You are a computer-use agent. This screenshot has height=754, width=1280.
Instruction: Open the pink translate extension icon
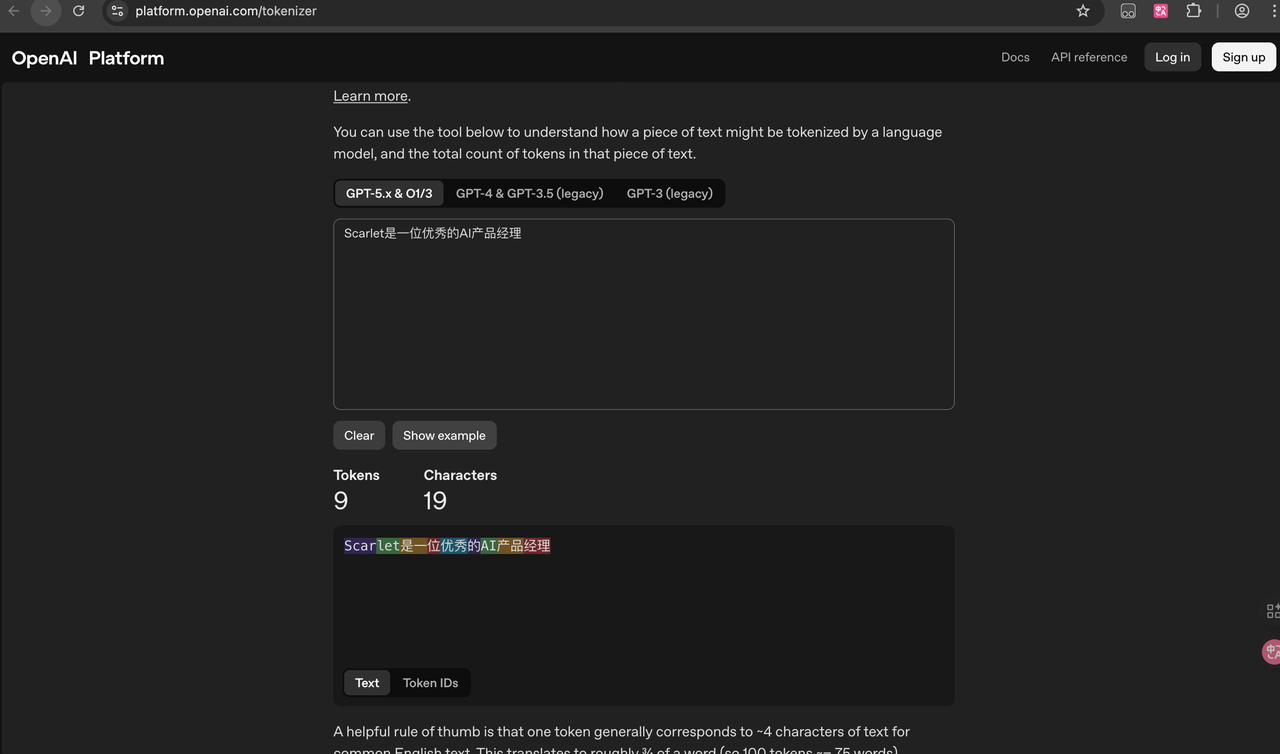tap(1160, 11)
